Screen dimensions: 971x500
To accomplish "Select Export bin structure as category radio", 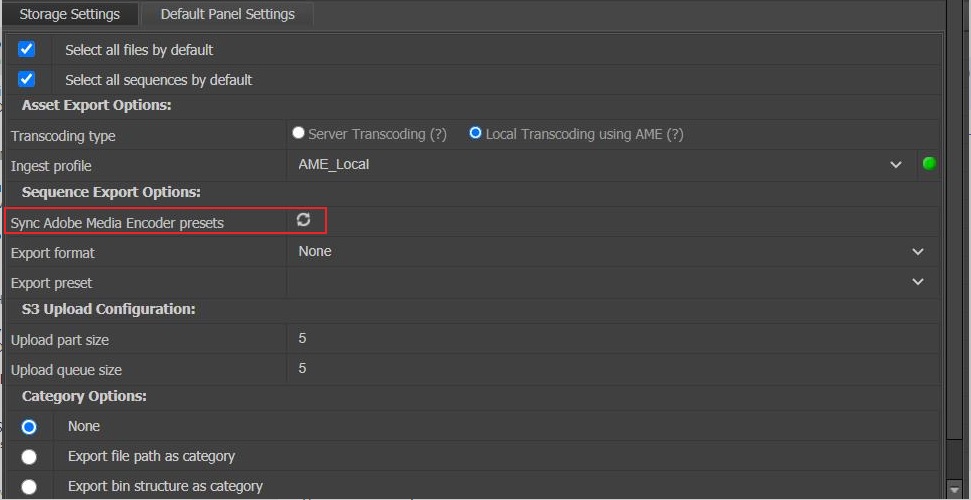I will pyautogui.click(x=28, y=487).
